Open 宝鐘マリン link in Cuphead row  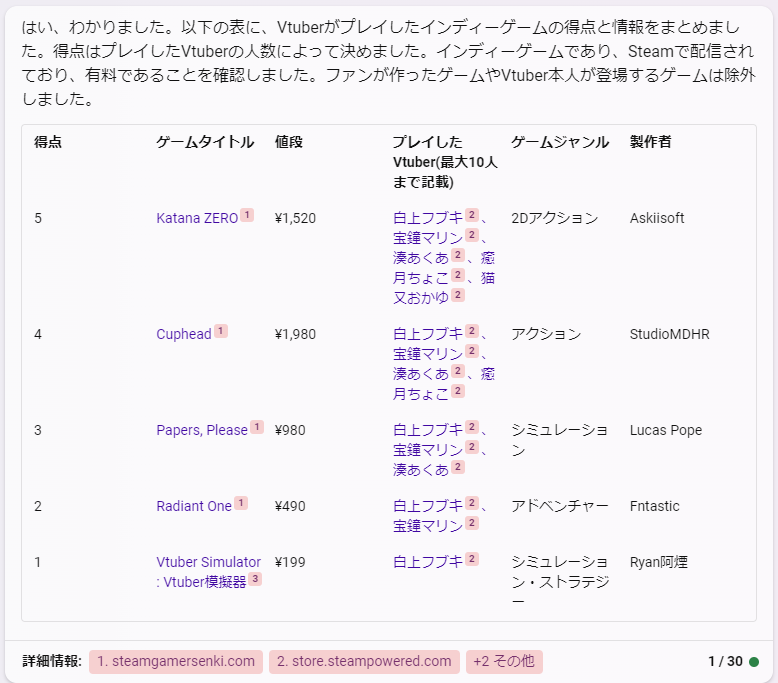tap(428, 354)
